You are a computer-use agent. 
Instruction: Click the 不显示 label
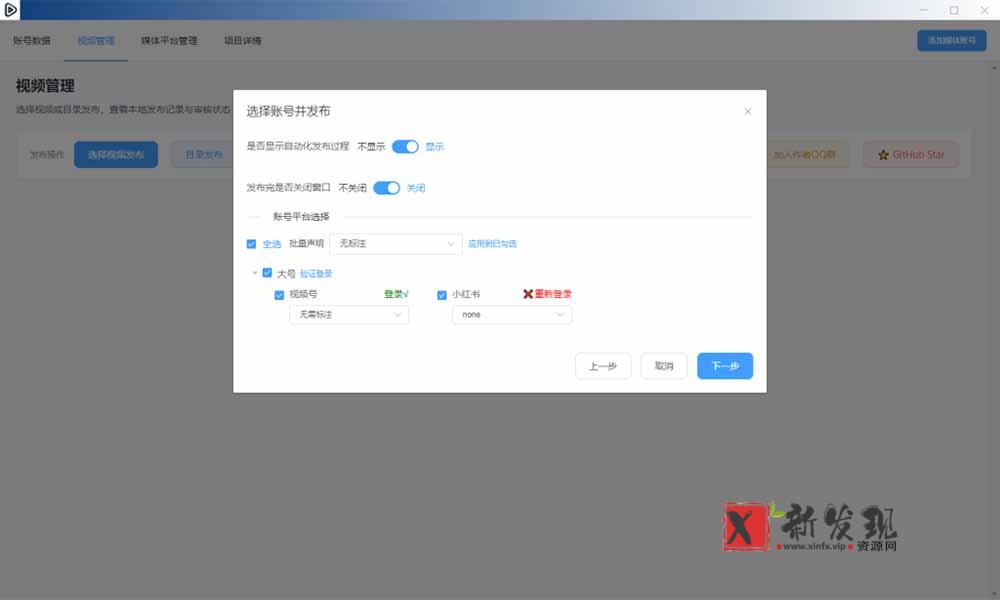[371, 147]
